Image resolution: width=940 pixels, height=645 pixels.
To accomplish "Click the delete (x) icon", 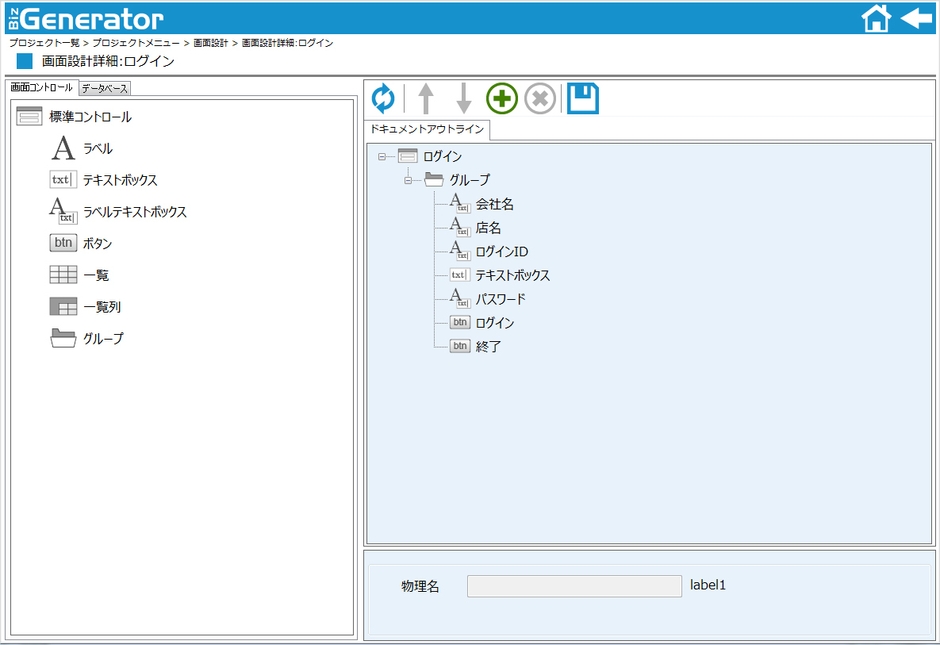I will pyautogui.click(x=539, y=98).
